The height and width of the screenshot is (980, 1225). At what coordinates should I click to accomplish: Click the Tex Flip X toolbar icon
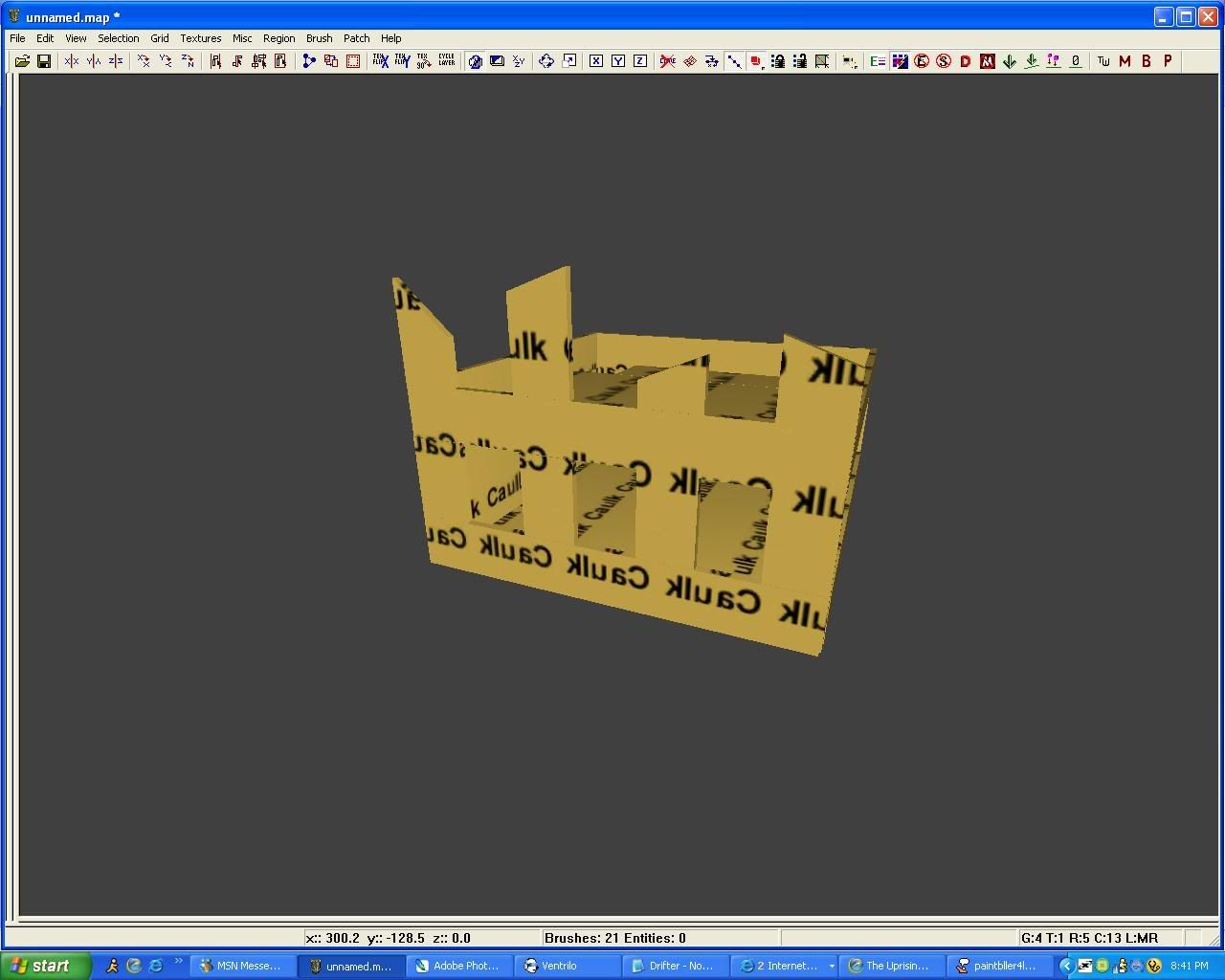coord(380,61)
